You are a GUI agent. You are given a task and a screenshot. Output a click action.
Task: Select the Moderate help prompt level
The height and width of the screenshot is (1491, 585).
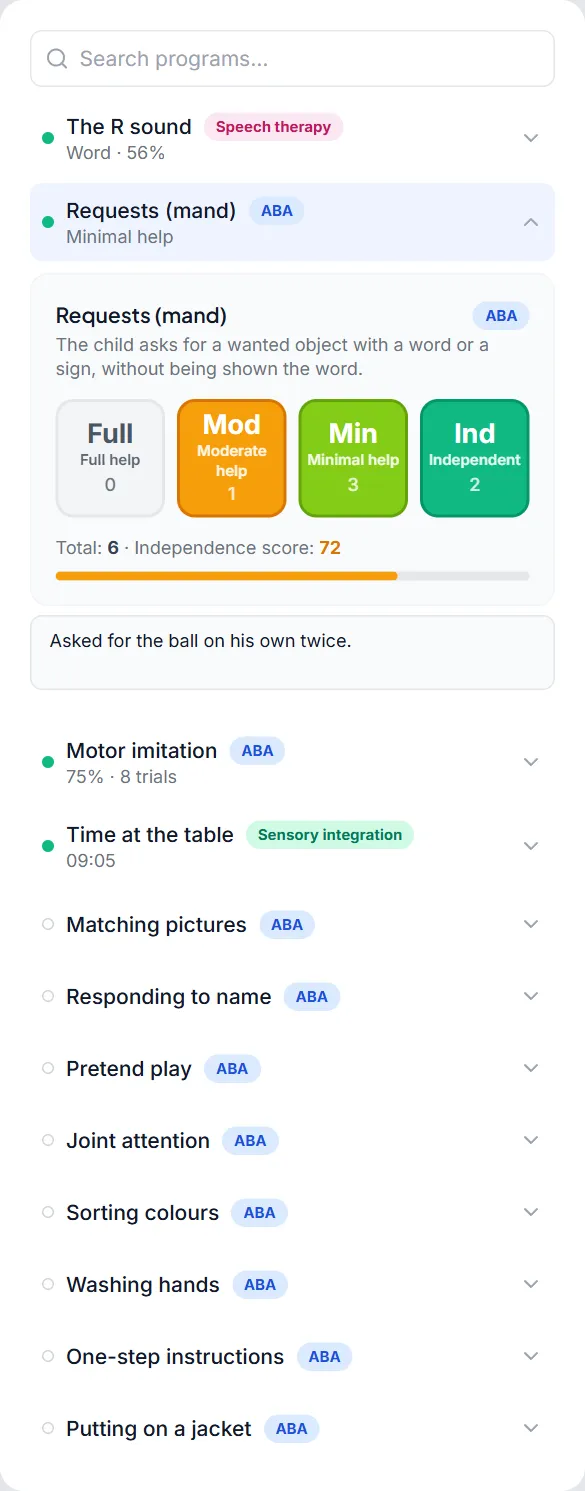coord(232,458)
